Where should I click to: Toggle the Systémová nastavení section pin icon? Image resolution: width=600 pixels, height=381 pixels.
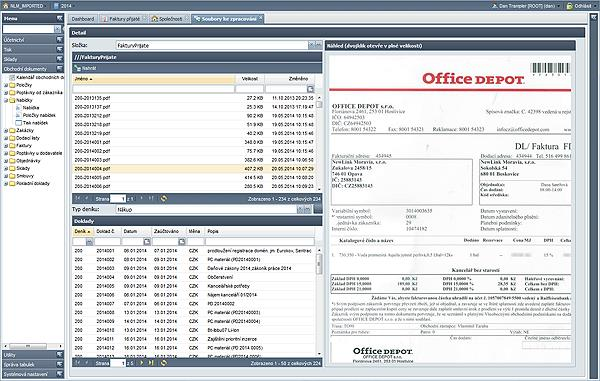pyautogui.click(x=60, y=374)
